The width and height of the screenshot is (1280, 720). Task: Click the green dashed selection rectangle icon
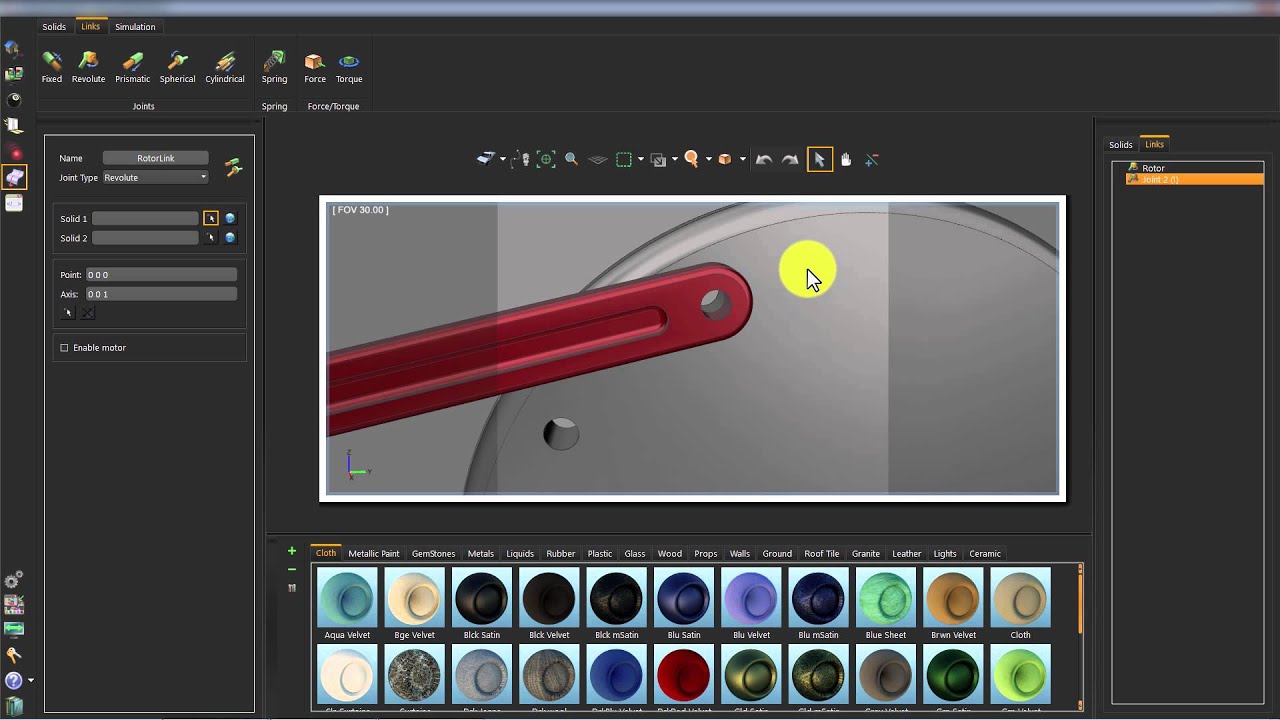coord(624,159)
